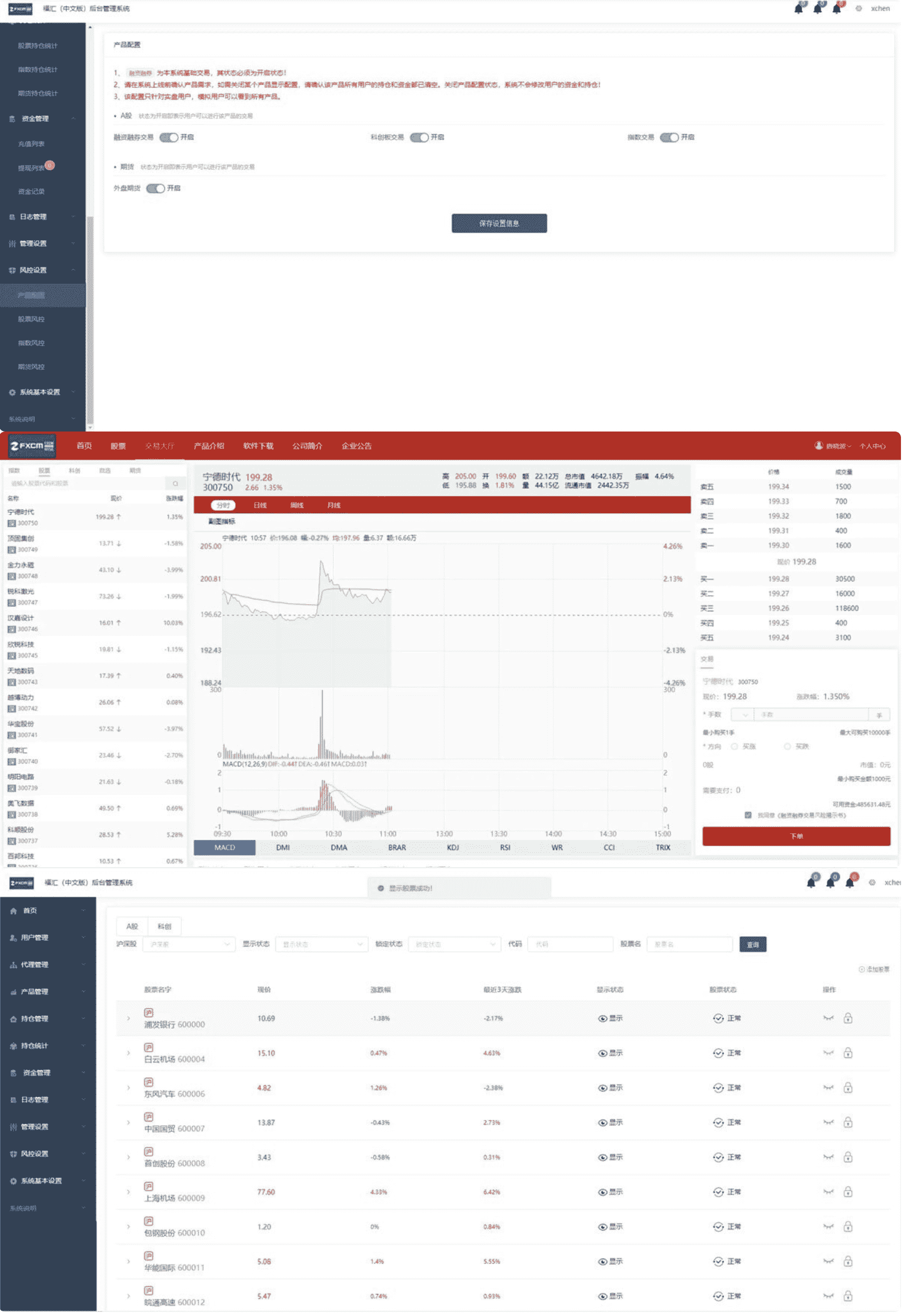Click the red 下单 order button

[x=796, y=836]
